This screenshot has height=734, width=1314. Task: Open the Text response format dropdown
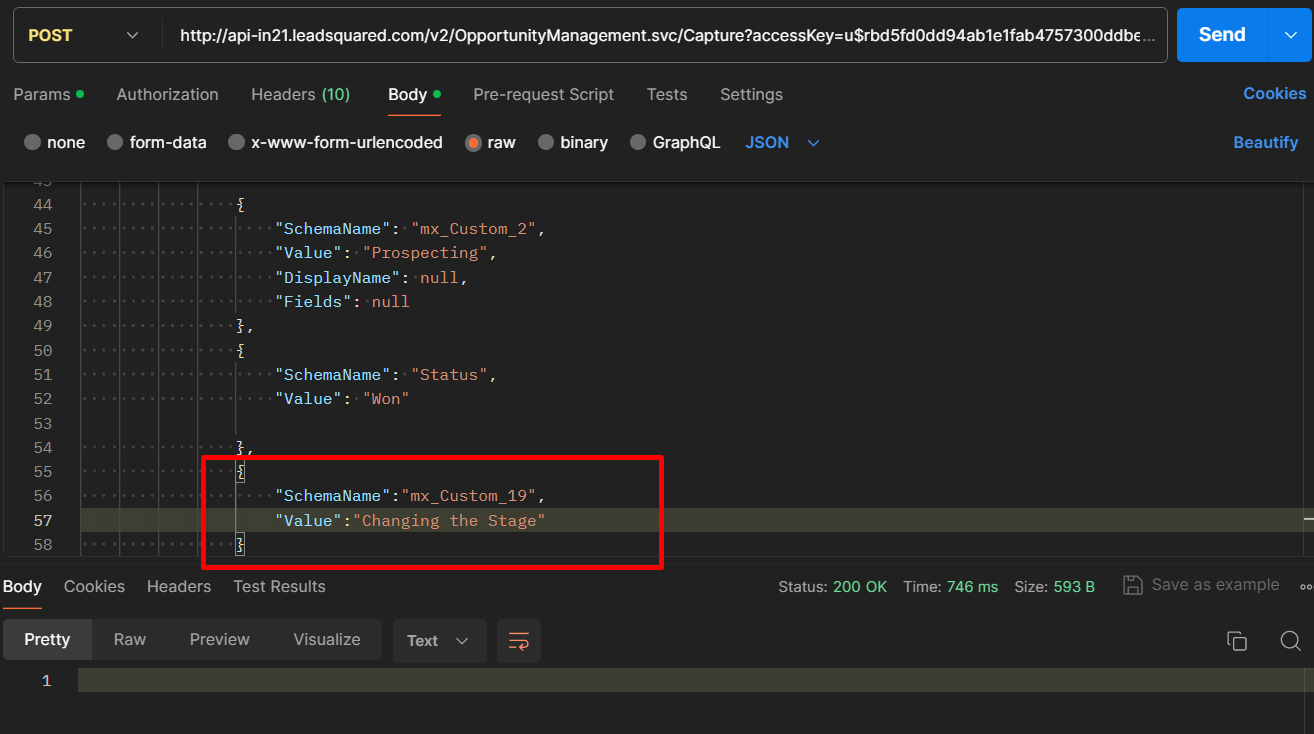(x=438, y=641)
